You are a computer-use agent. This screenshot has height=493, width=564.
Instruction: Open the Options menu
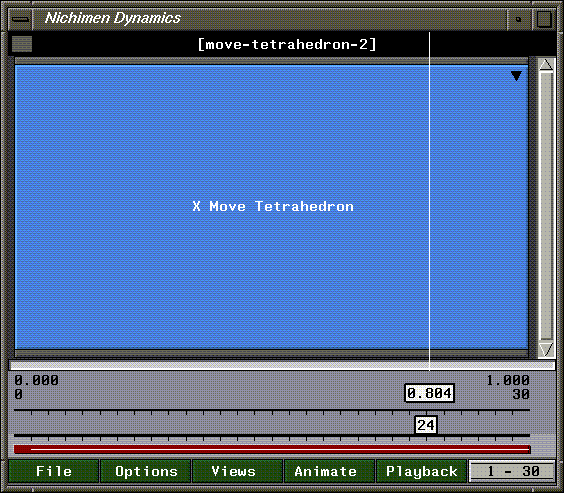146,471
